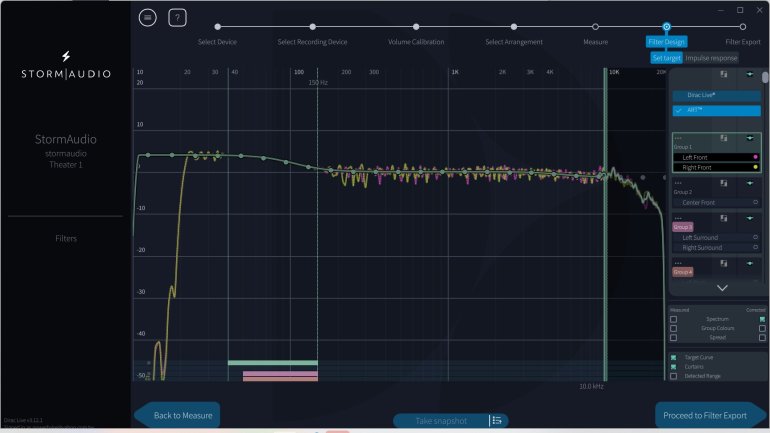Open the help question mark icon
This screenshot has width=770, height=433.
177,18
